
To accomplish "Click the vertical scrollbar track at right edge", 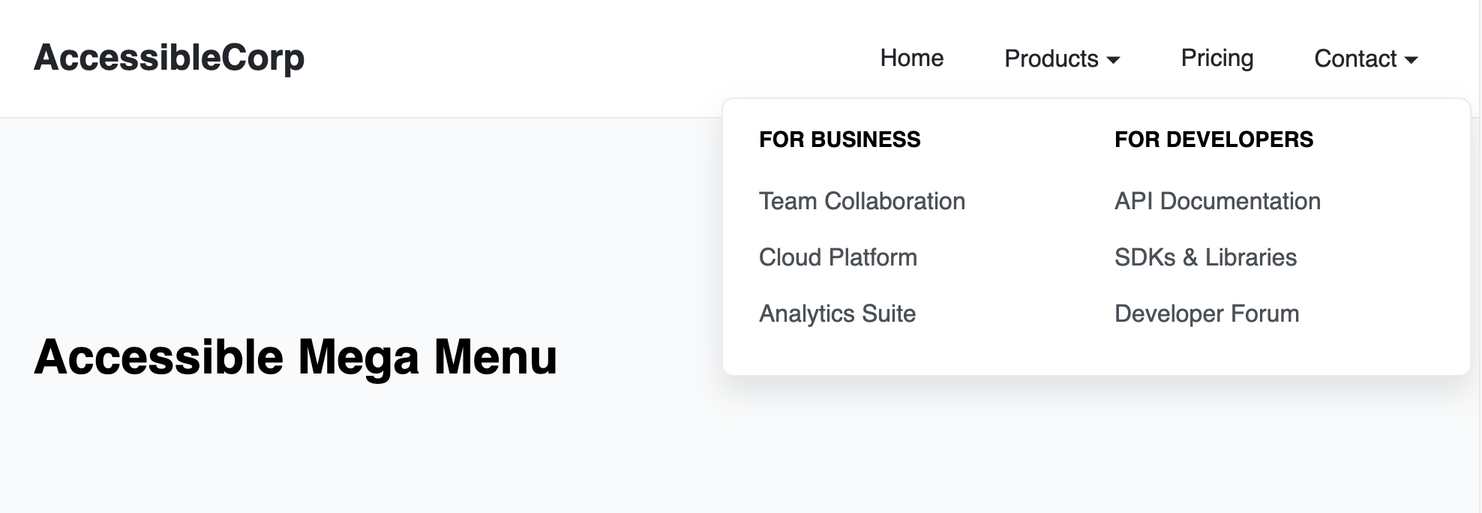I will (x=1476, y=256).
